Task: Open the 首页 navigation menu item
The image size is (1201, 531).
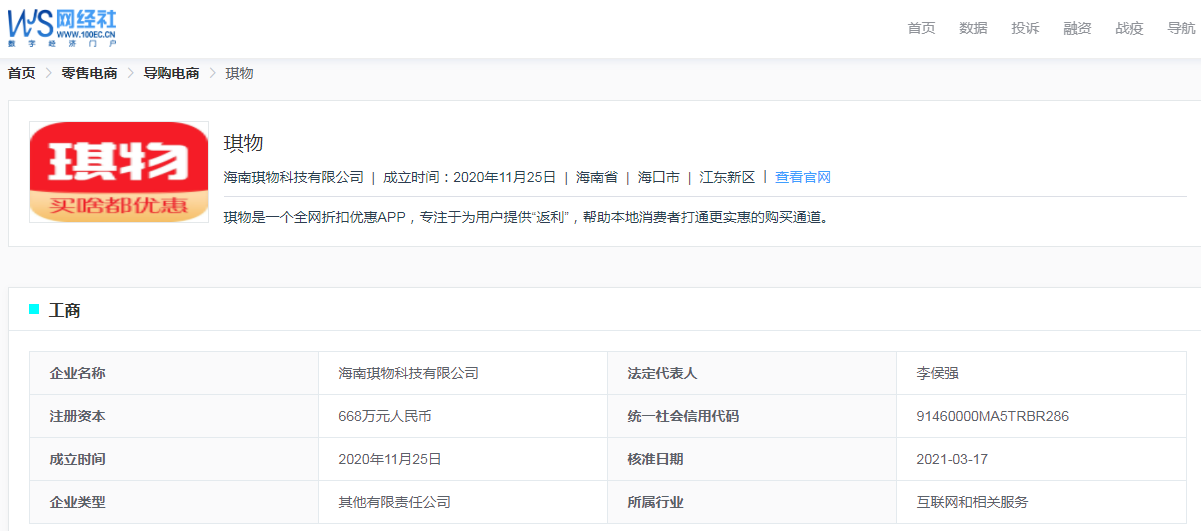Action: (921, 28)
